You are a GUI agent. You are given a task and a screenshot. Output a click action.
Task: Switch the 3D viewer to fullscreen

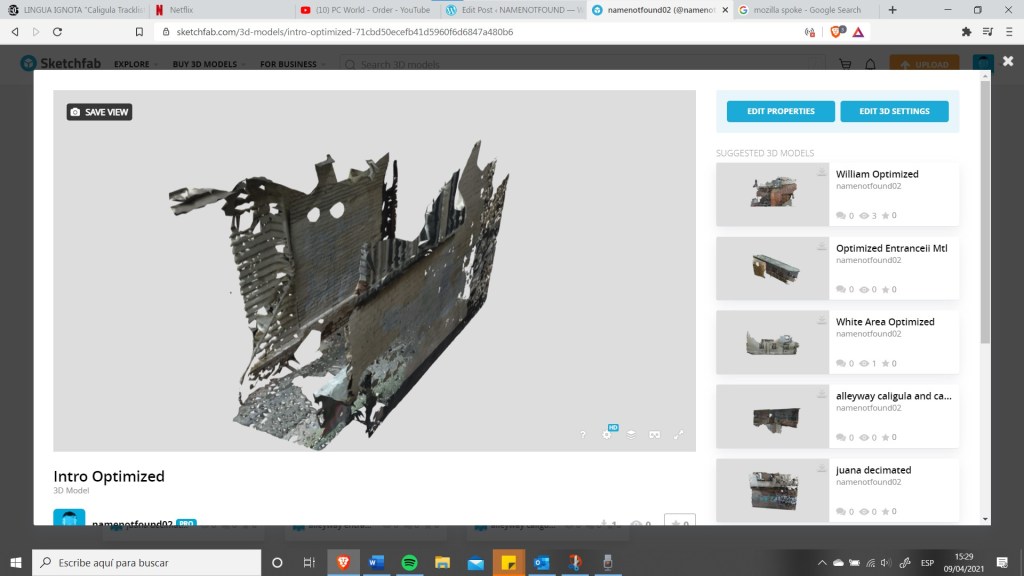coord(679,434)
